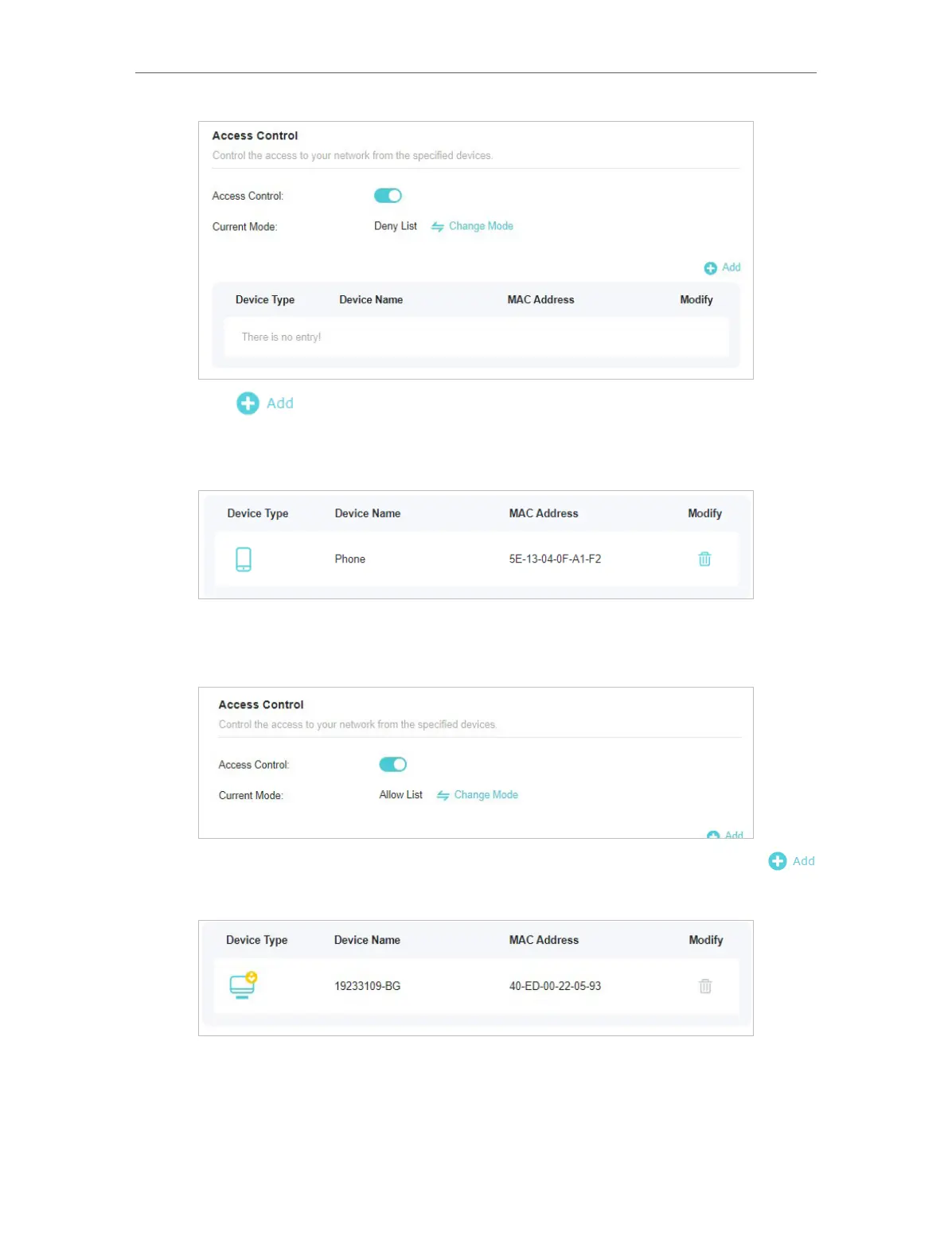
Task: Select MAC address 5E-13-04-0F-A1-F2
Action: [555, 559]
